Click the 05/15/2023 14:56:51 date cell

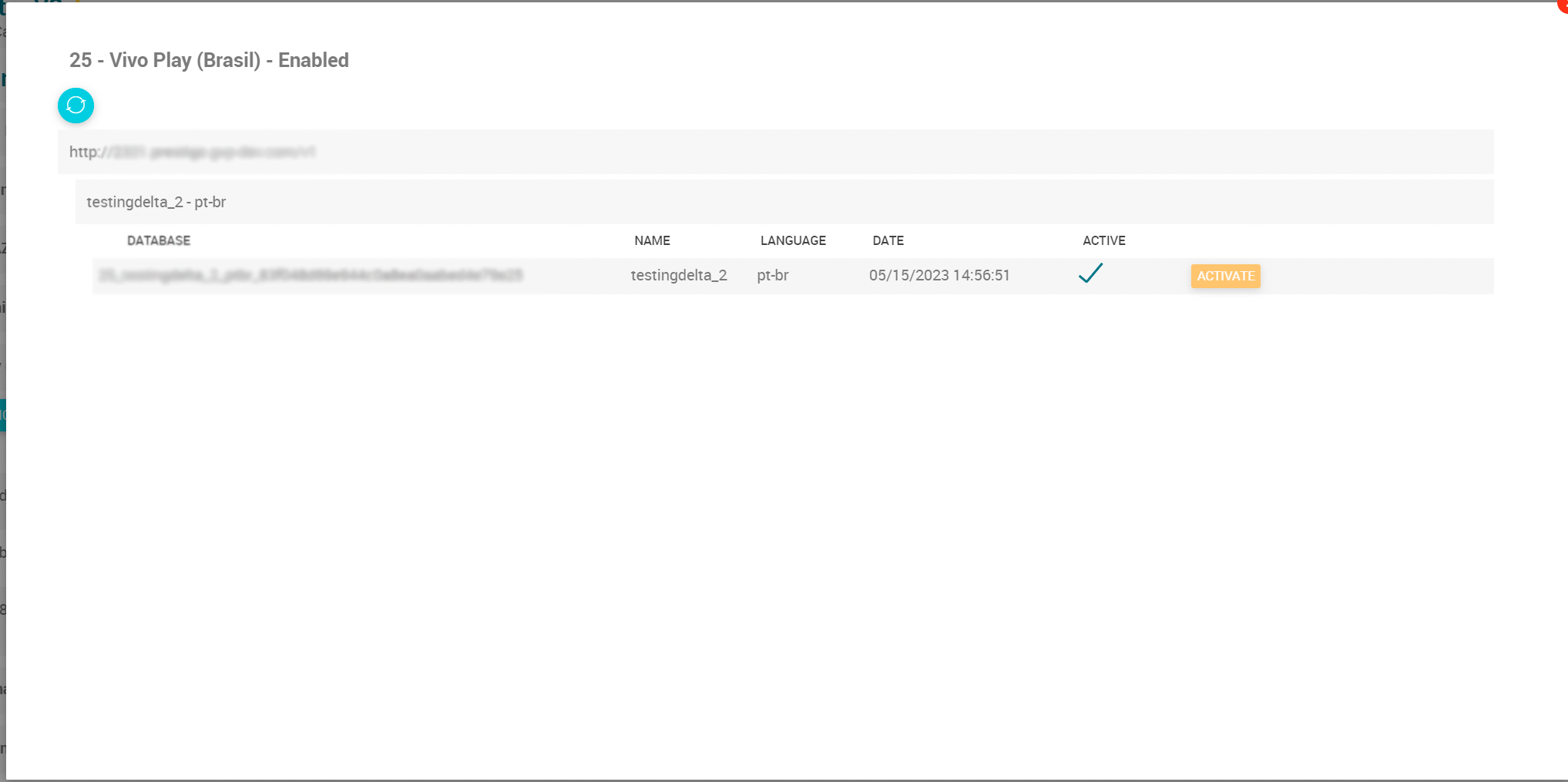[938, 275]
